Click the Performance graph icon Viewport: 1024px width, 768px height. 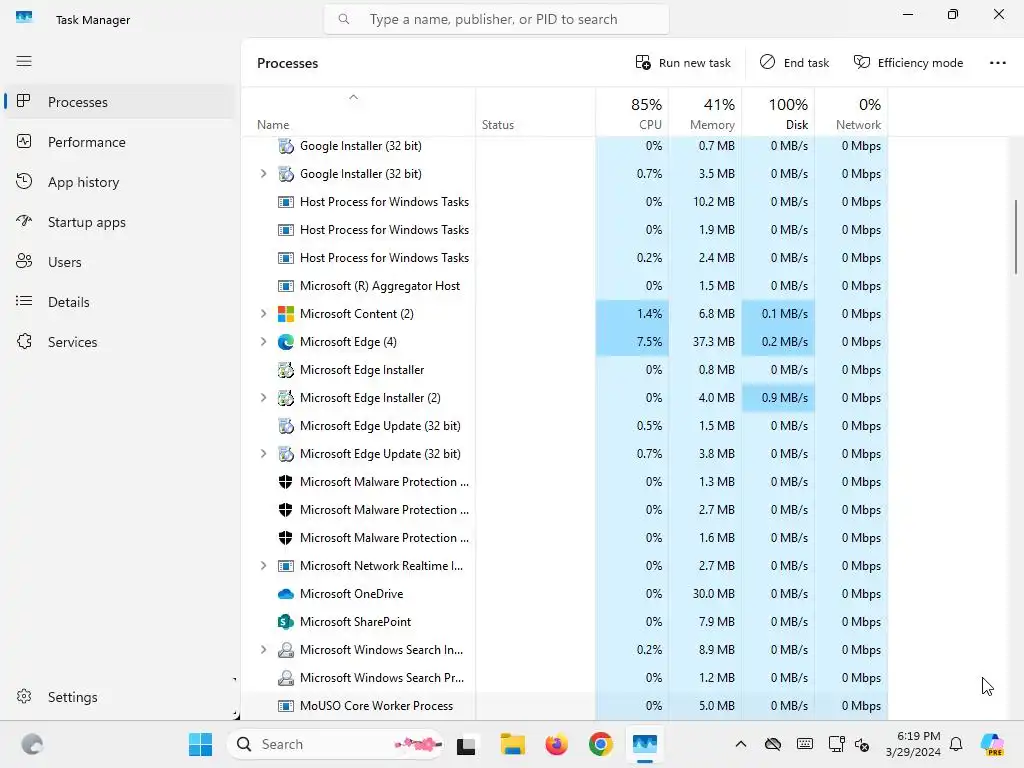24,142
